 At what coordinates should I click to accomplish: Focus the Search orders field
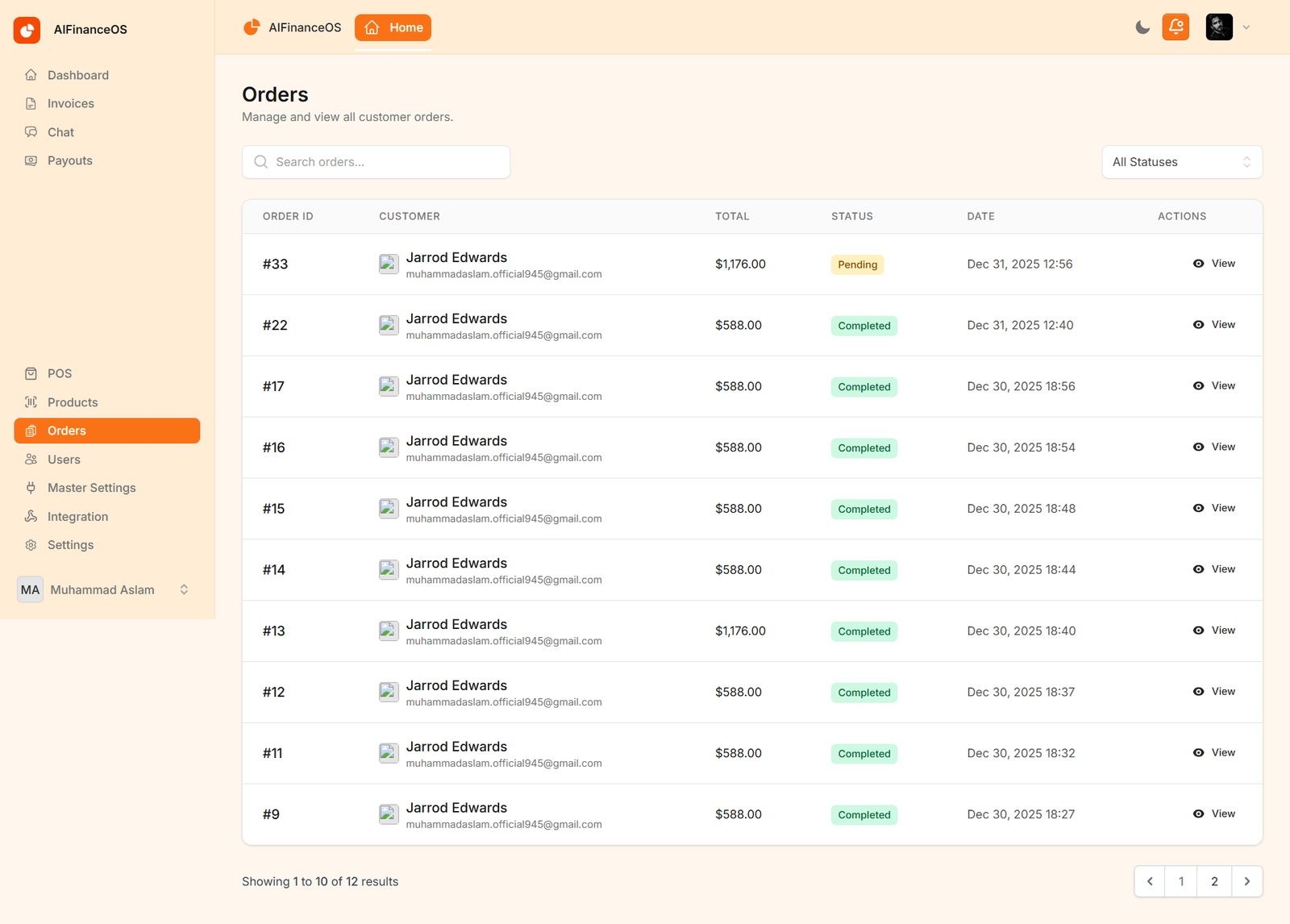pyautogui.click(x=376, y=162)
